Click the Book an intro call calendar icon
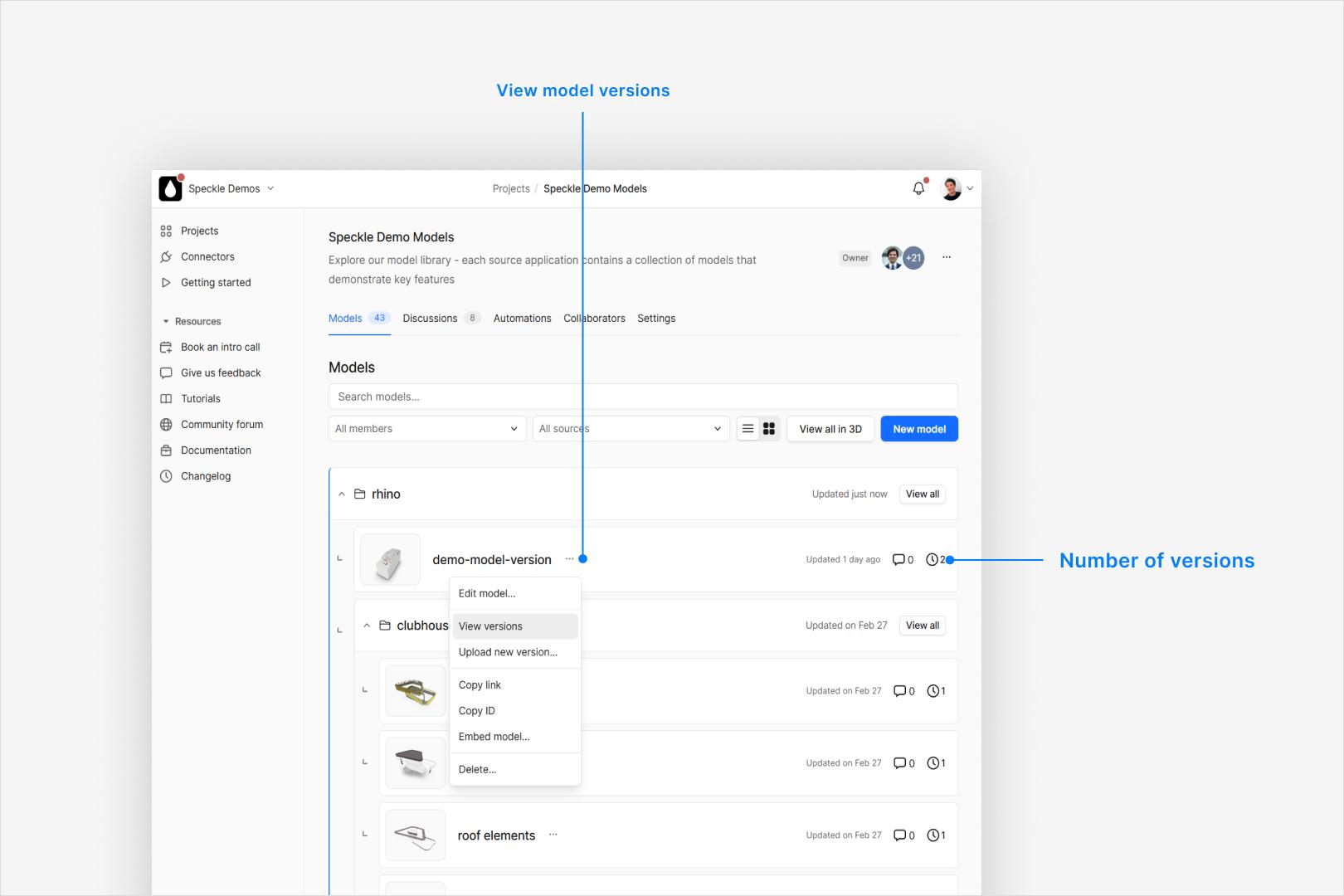Screen dimensions: 1344x896 [166, 347]
